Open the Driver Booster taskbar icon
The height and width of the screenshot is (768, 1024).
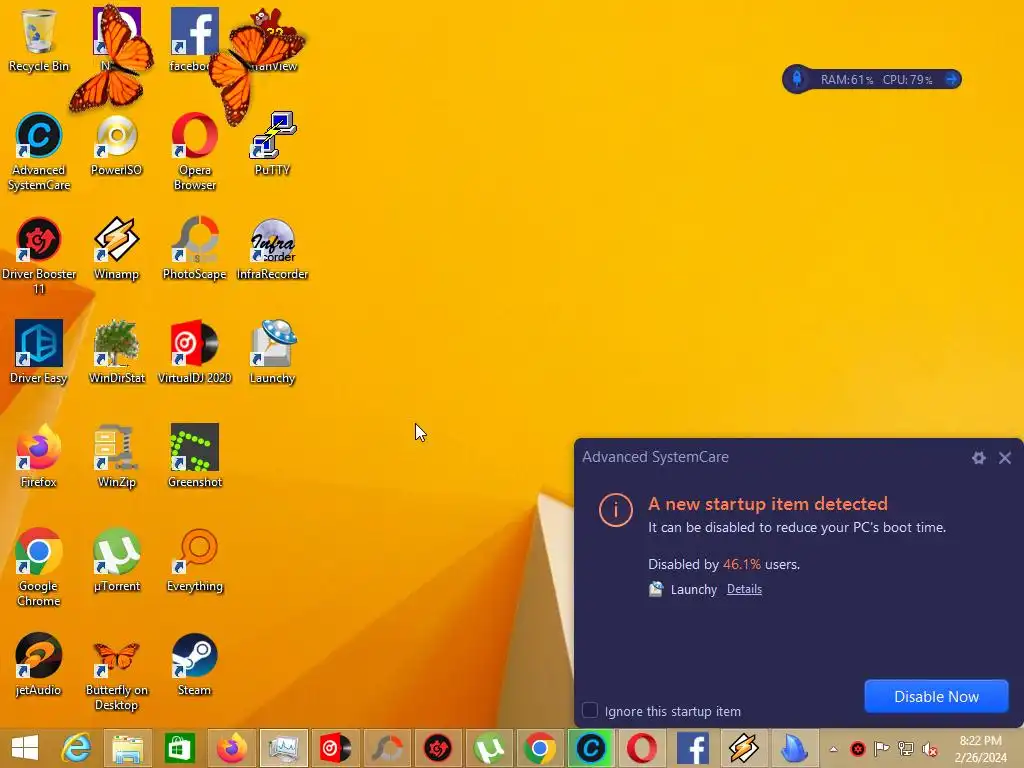click(438, 748)
